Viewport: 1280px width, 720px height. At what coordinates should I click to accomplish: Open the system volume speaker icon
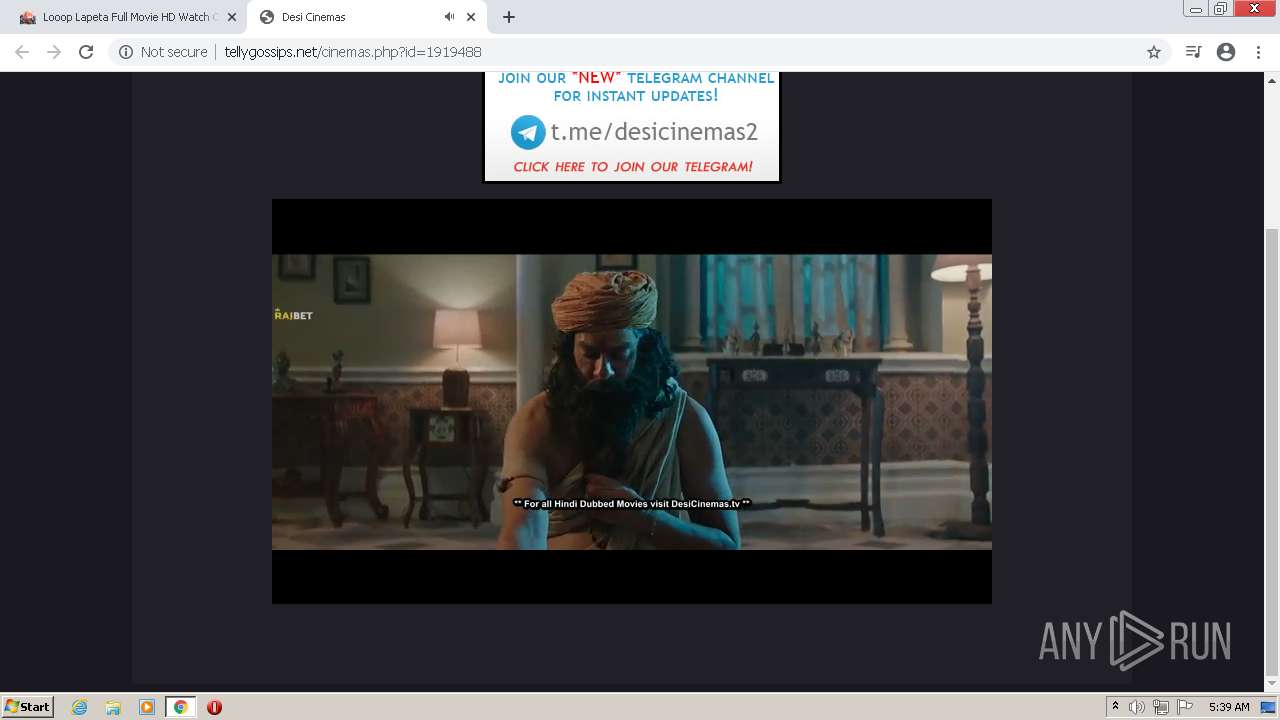(1137, 707)
